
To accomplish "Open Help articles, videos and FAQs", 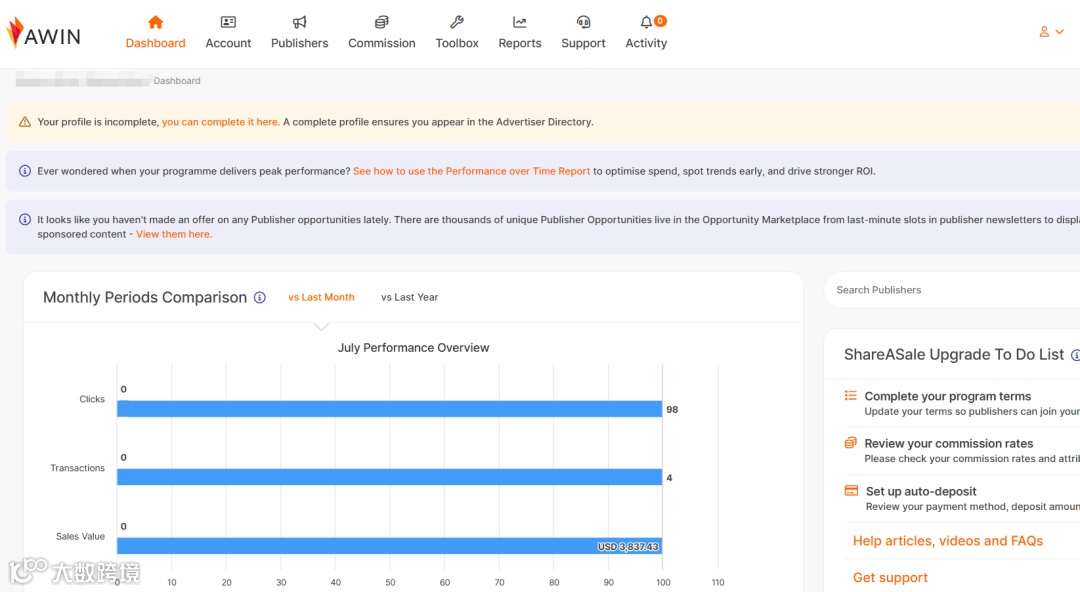I will coord(948,541).
